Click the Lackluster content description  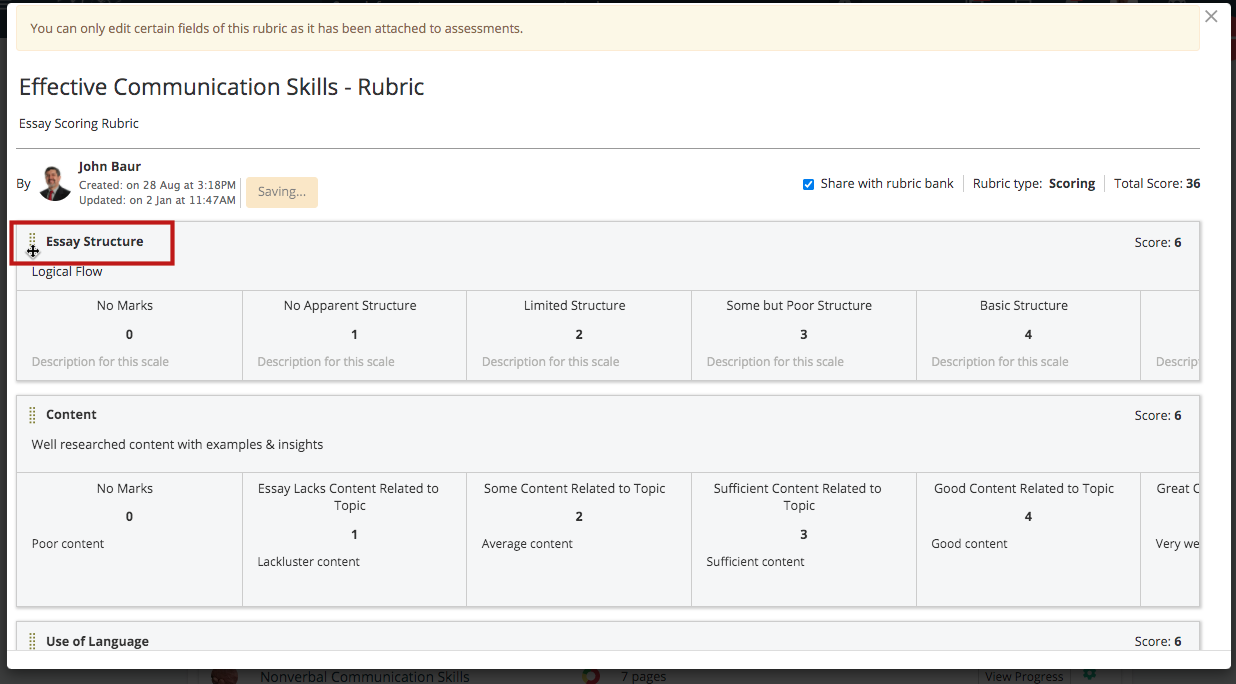pyautogui.click(x=309, y=562)
